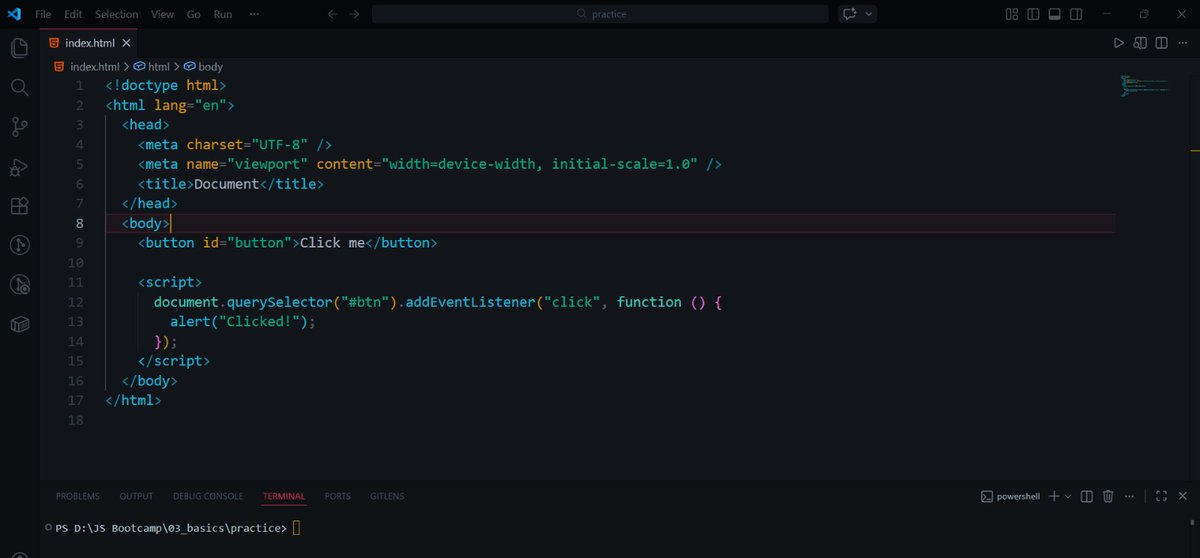The image size is (1200, 558).
Task: Click the VS Code logo icon
Action: coord(14,14)
